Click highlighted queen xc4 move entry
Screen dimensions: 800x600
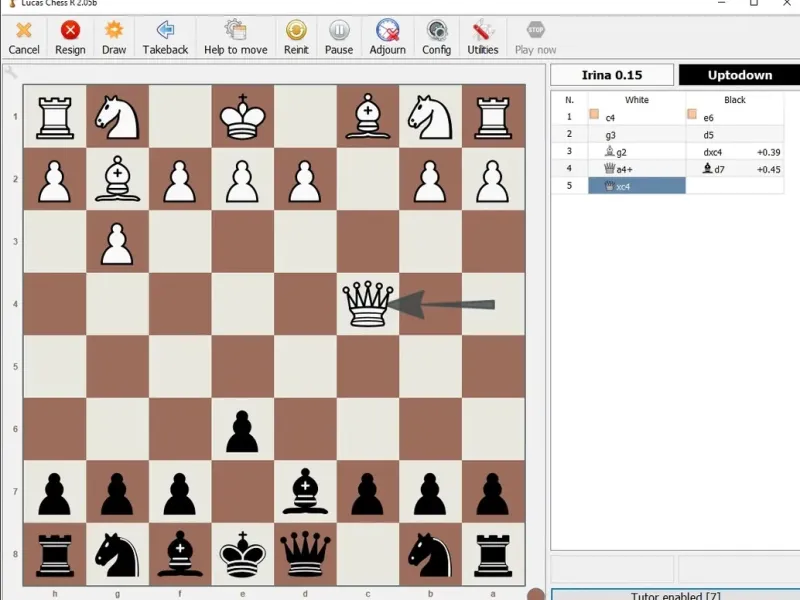637,186
